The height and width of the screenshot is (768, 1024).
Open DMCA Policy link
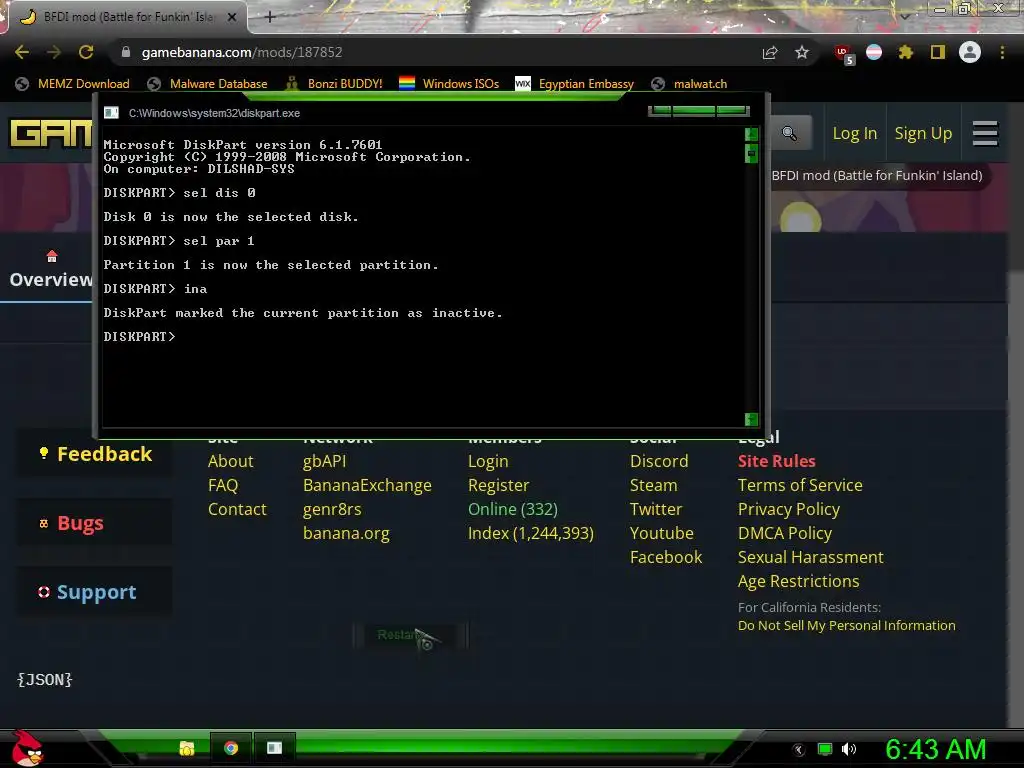coord(785,534)
